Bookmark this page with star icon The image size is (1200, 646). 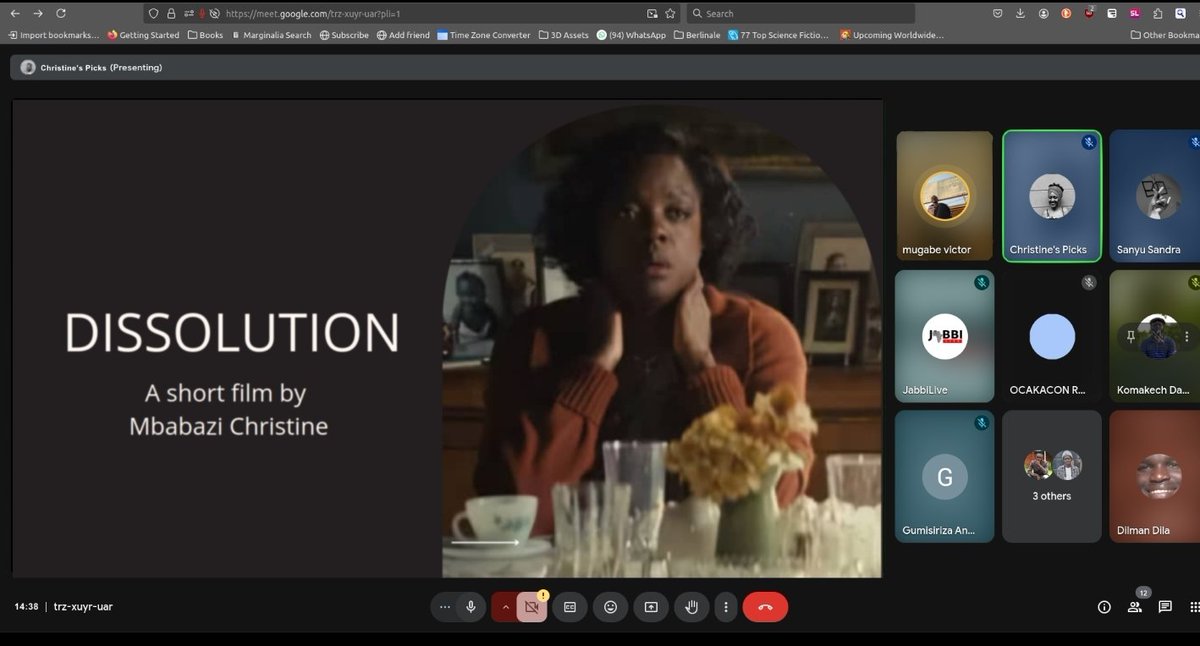(670, 14)
